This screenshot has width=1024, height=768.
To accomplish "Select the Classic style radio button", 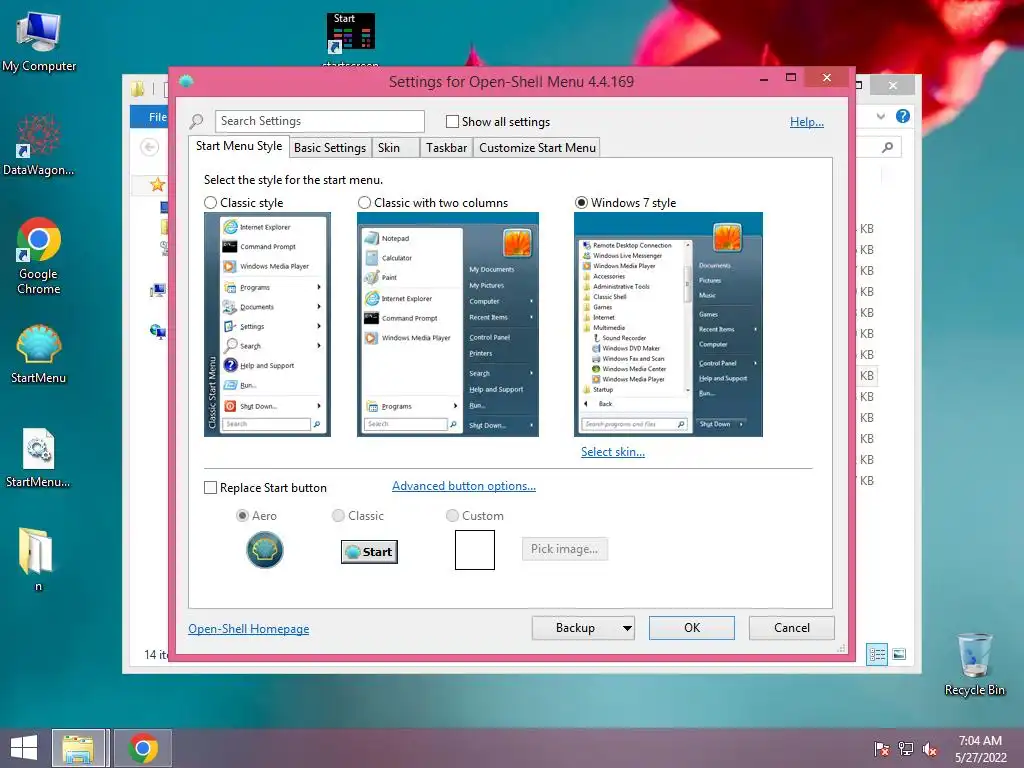I will [x=210, y=202].
